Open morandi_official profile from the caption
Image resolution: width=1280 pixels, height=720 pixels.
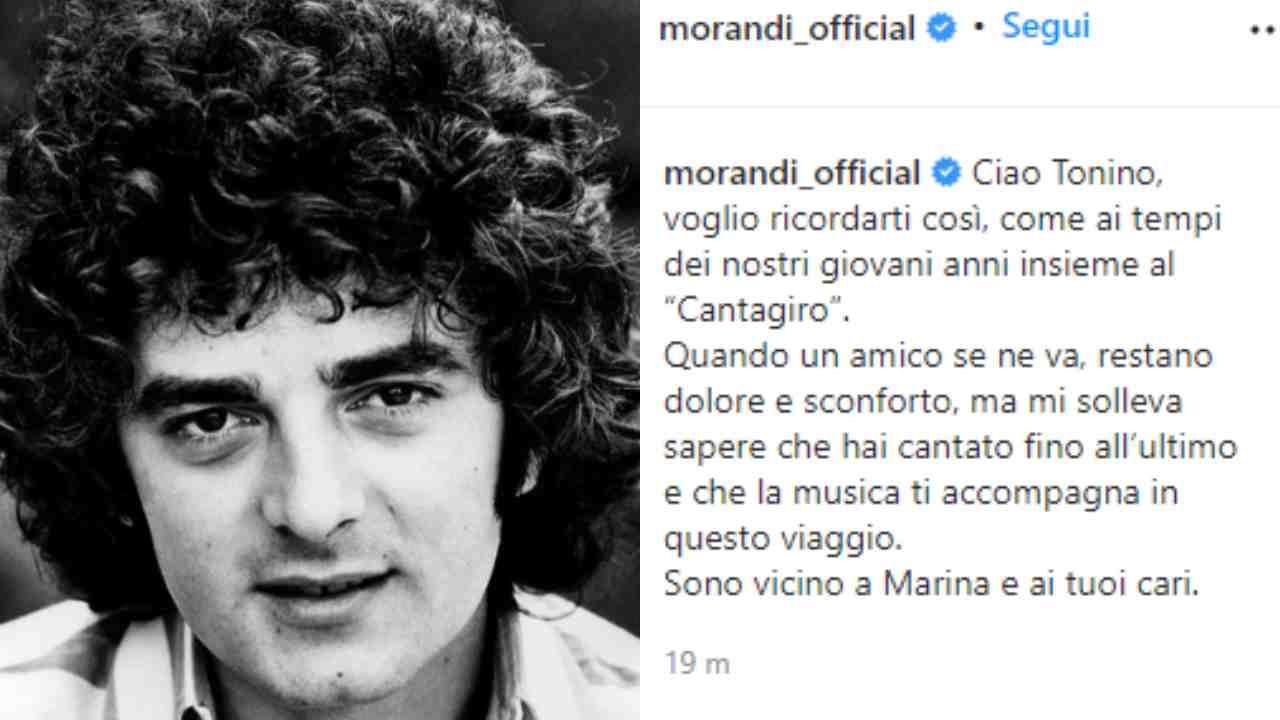coord(792,173)
